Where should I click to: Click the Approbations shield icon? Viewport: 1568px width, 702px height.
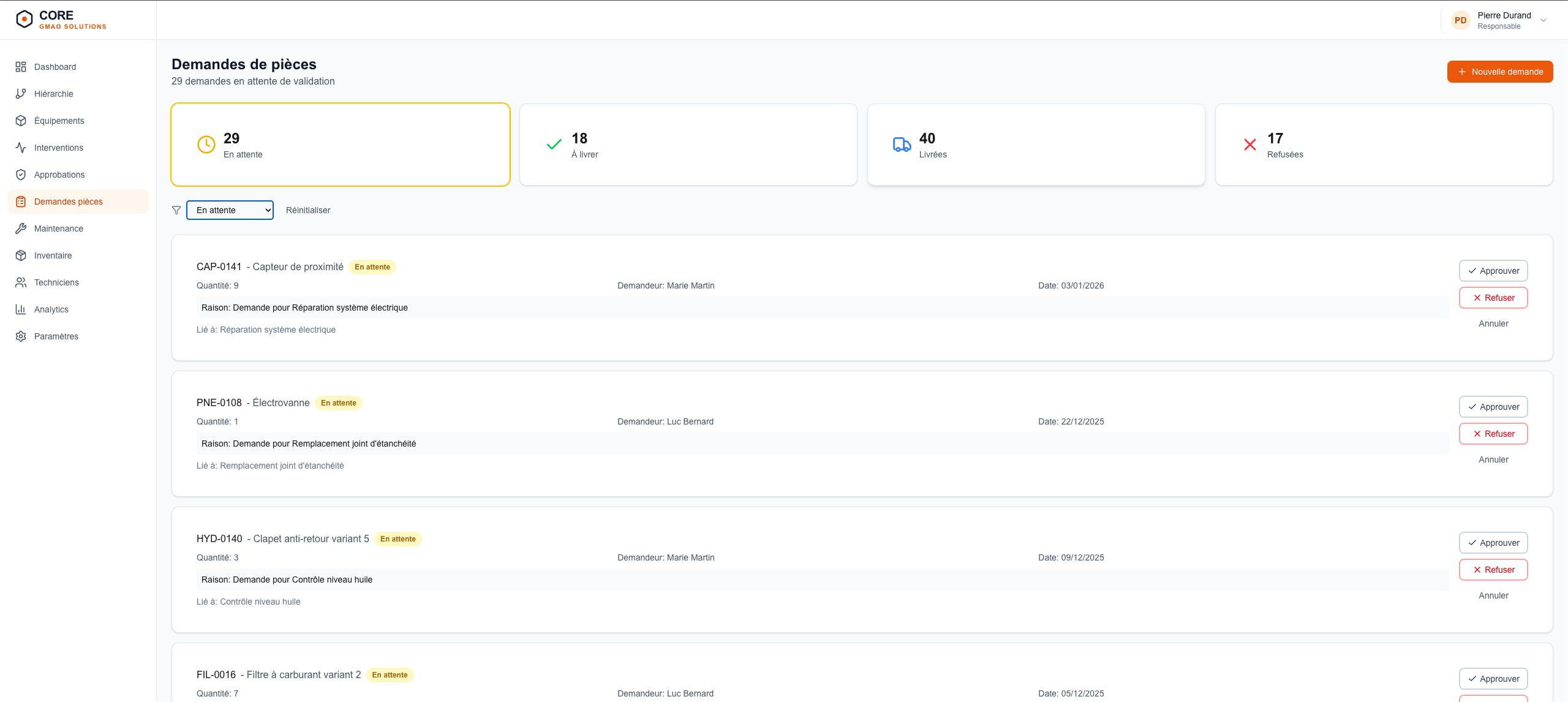point(21,175)
